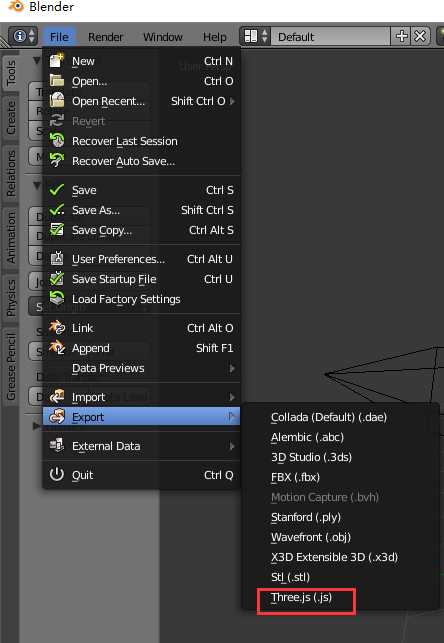Viewport: 444px width, 643px height.
Task: Open the Help menu
Action: pos(214,37)
